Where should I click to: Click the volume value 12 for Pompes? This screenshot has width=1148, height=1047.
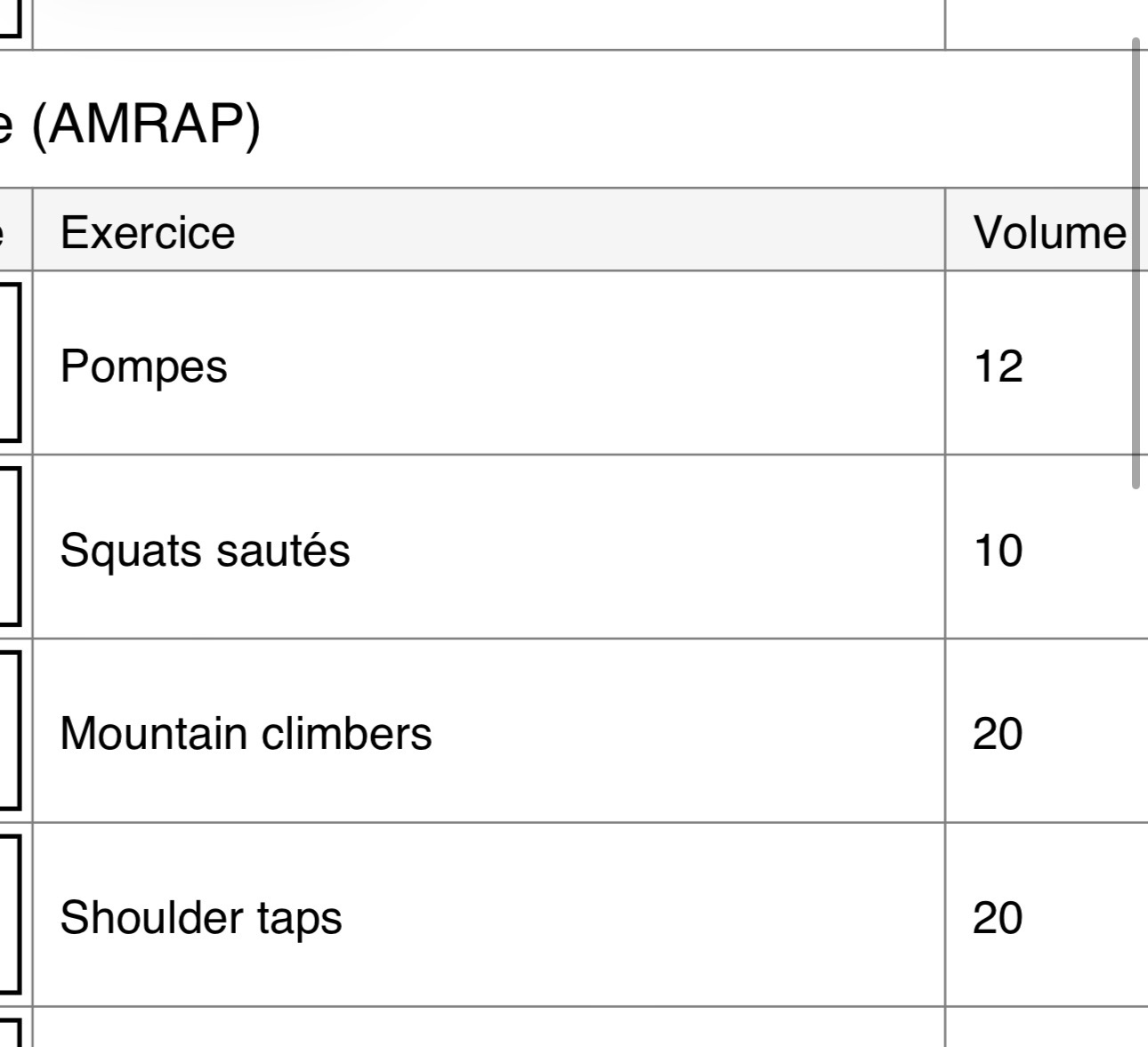coord(998,366)
